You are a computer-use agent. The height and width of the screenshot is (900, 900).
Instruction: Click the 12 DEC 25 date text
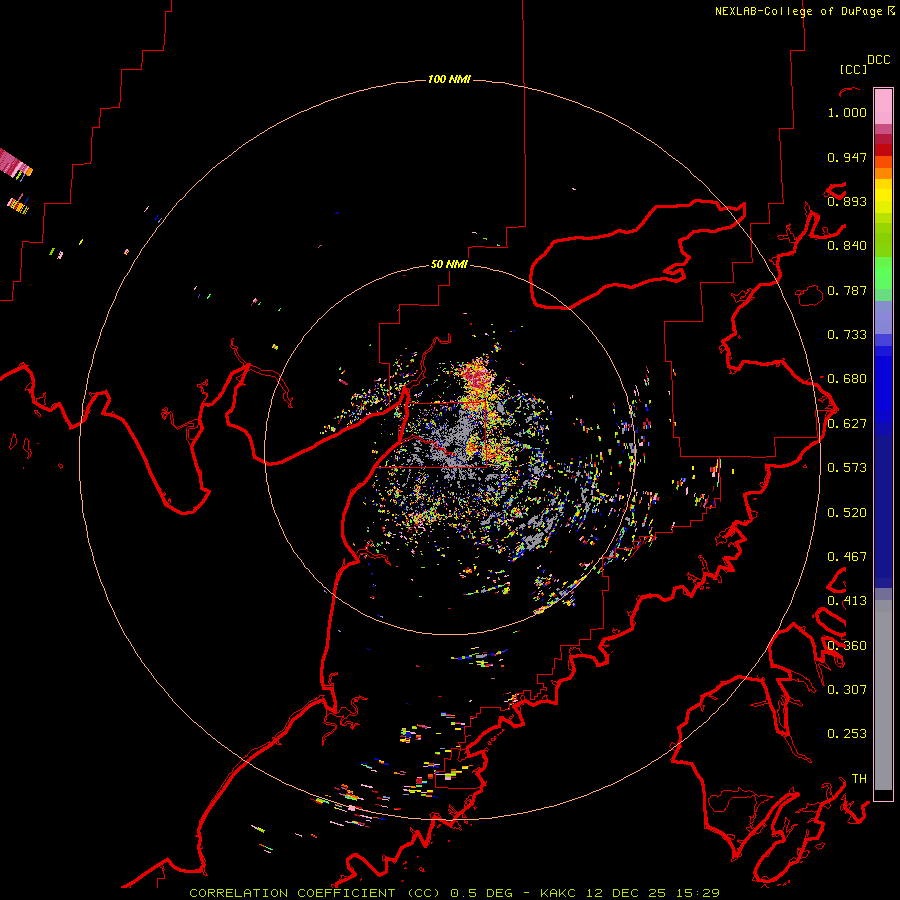[626, 893]
